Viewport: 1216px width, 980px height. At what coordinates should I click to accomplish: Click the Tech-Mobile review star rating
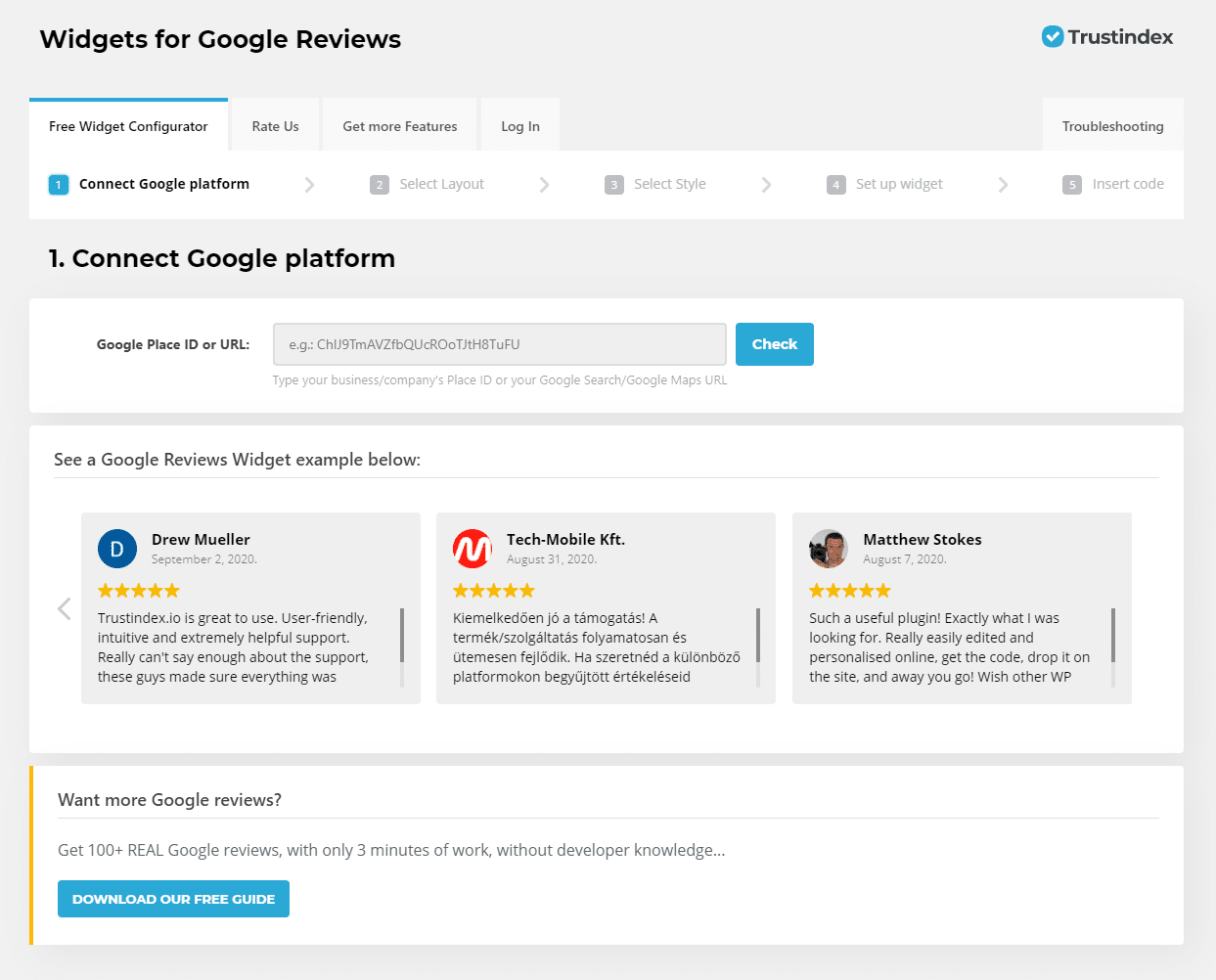coord(494,590)
